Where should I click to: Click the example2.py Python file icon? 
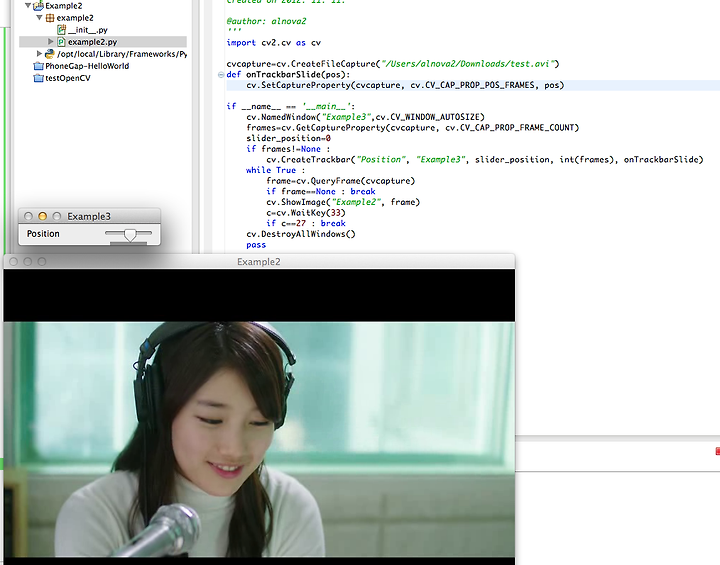tap(61, 42)
